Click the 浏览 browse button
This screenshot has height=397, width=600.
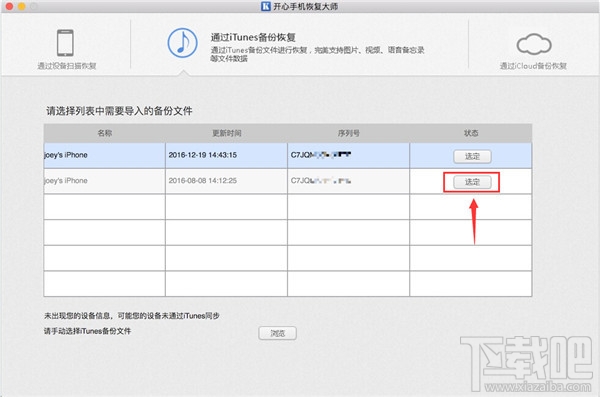[x=277, y=333]
